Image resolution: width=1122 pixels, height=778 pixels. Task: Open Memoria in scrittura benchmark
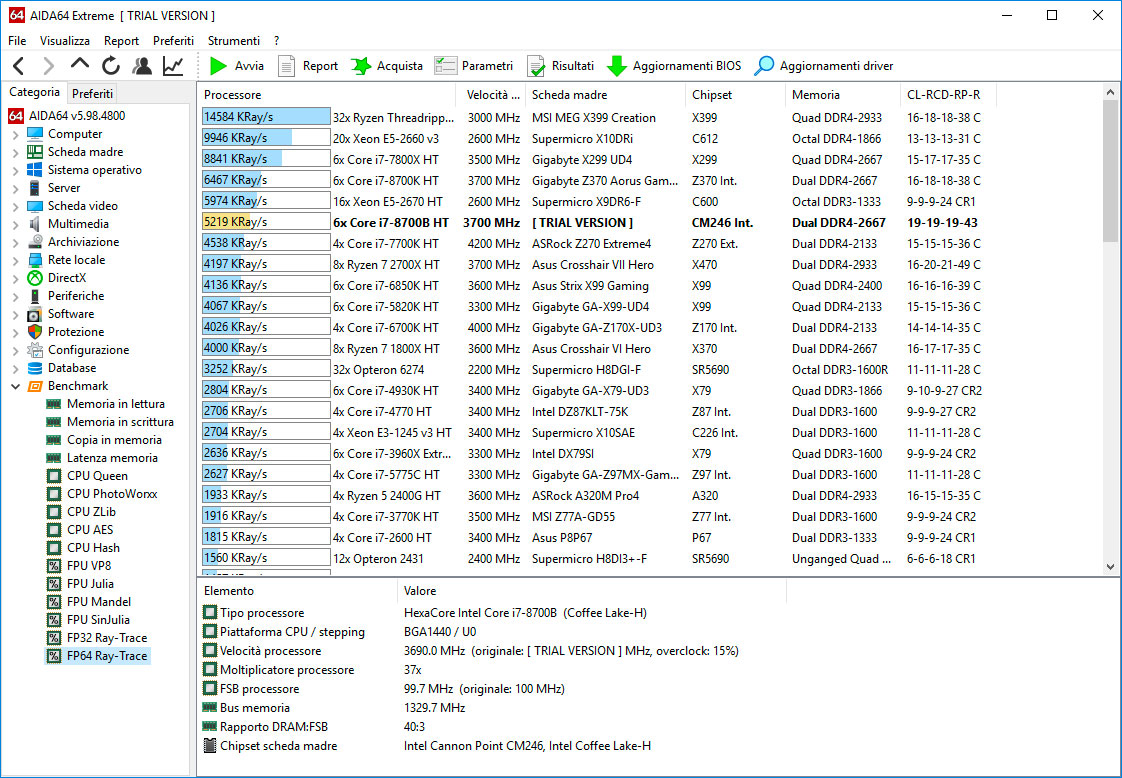(x=120, y=422)
